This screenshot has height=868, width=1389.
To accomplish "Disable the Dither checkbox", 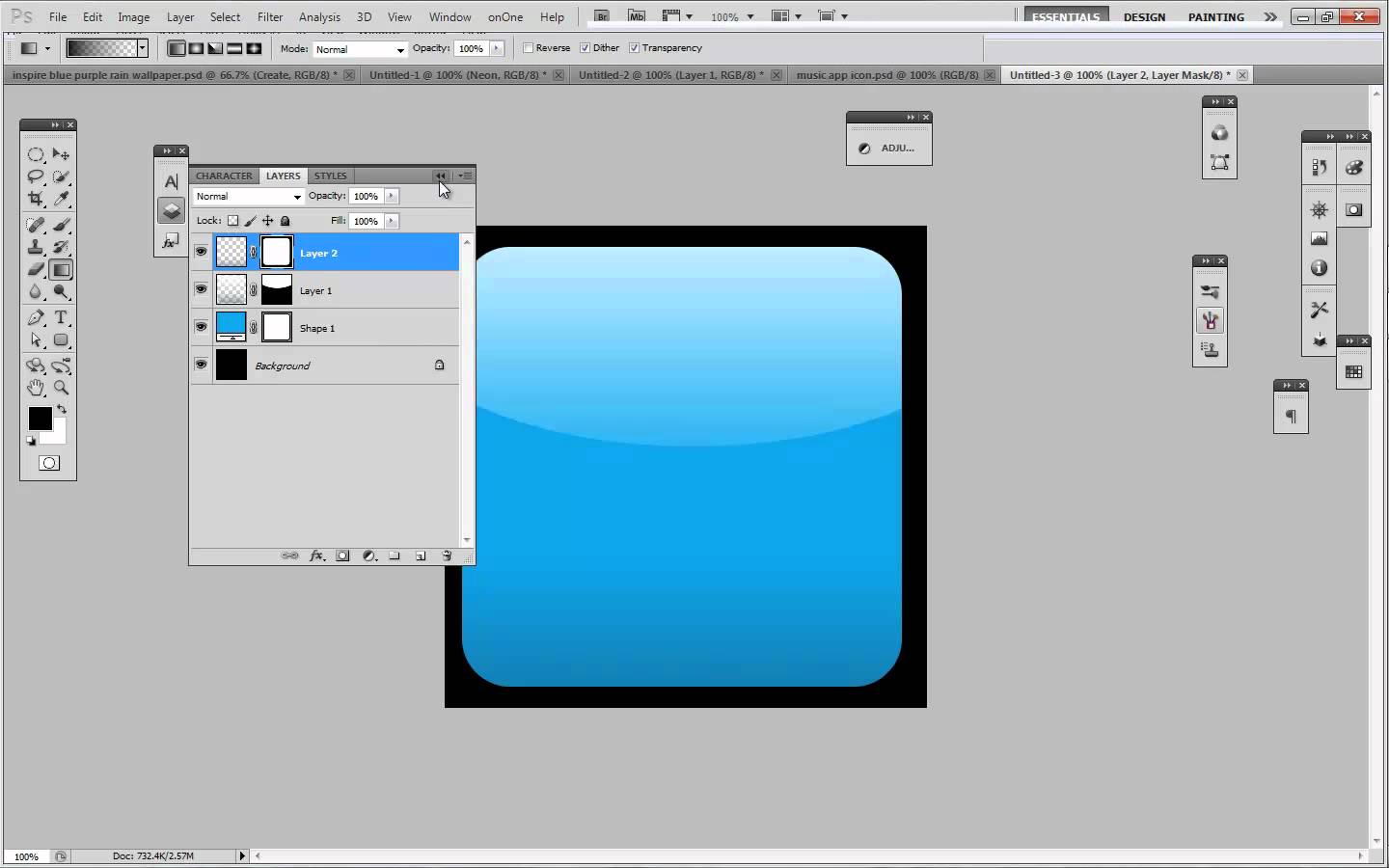I will 586,47.
